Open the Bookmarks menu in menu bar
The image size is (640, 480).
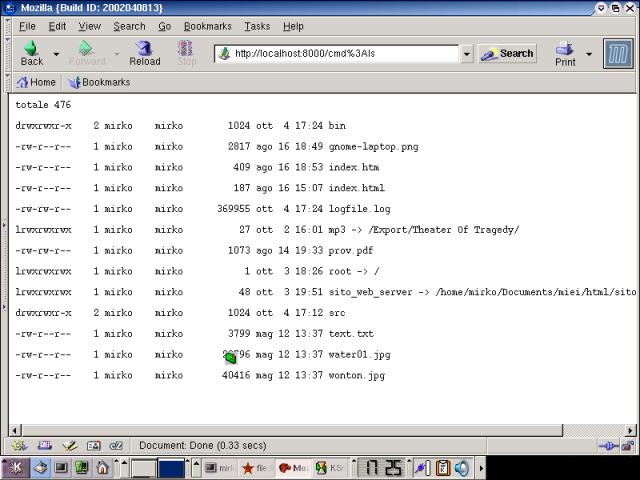[207, 26]
